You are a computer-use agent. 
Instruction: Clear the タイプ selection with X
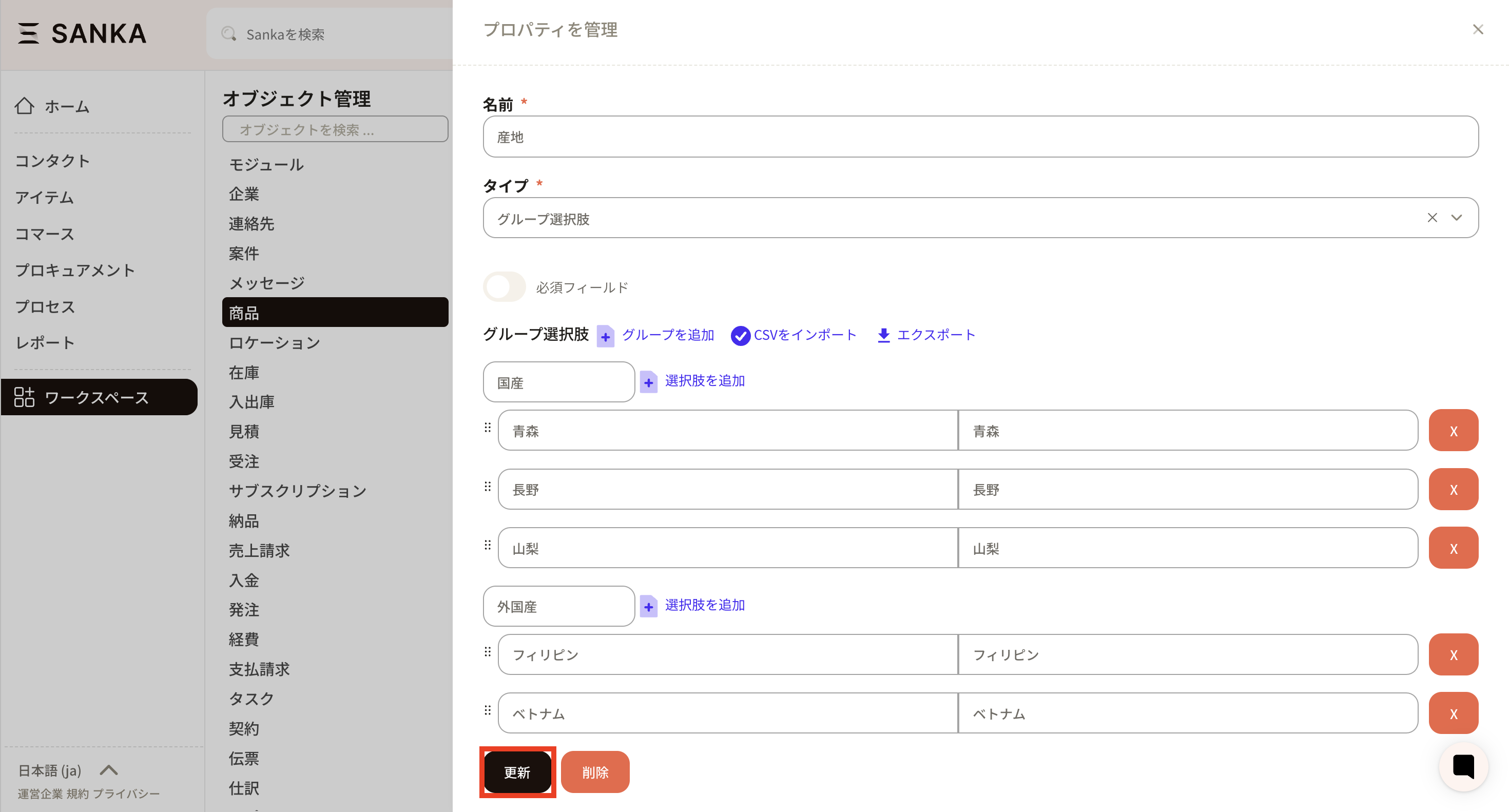tap(1432, 218)
